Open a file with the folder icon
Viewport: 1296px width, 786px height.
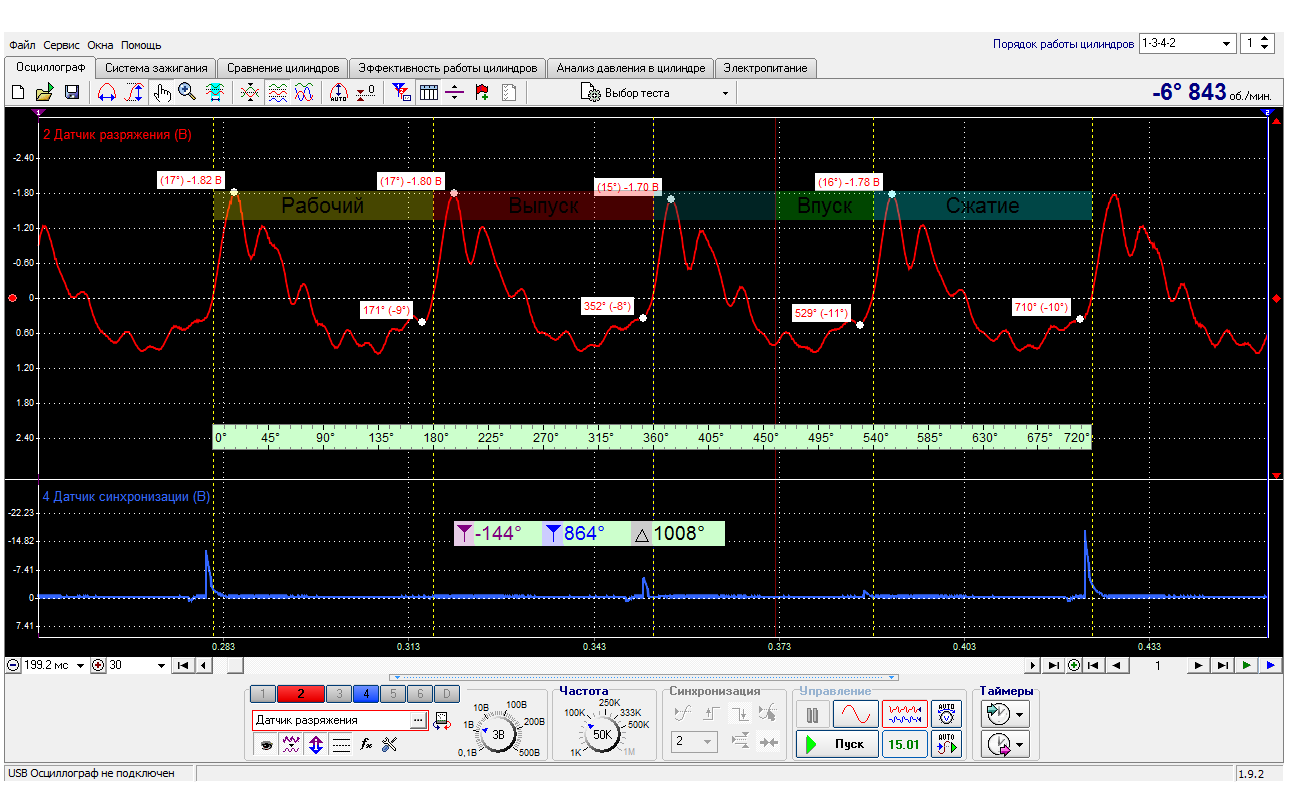[44, 92]
